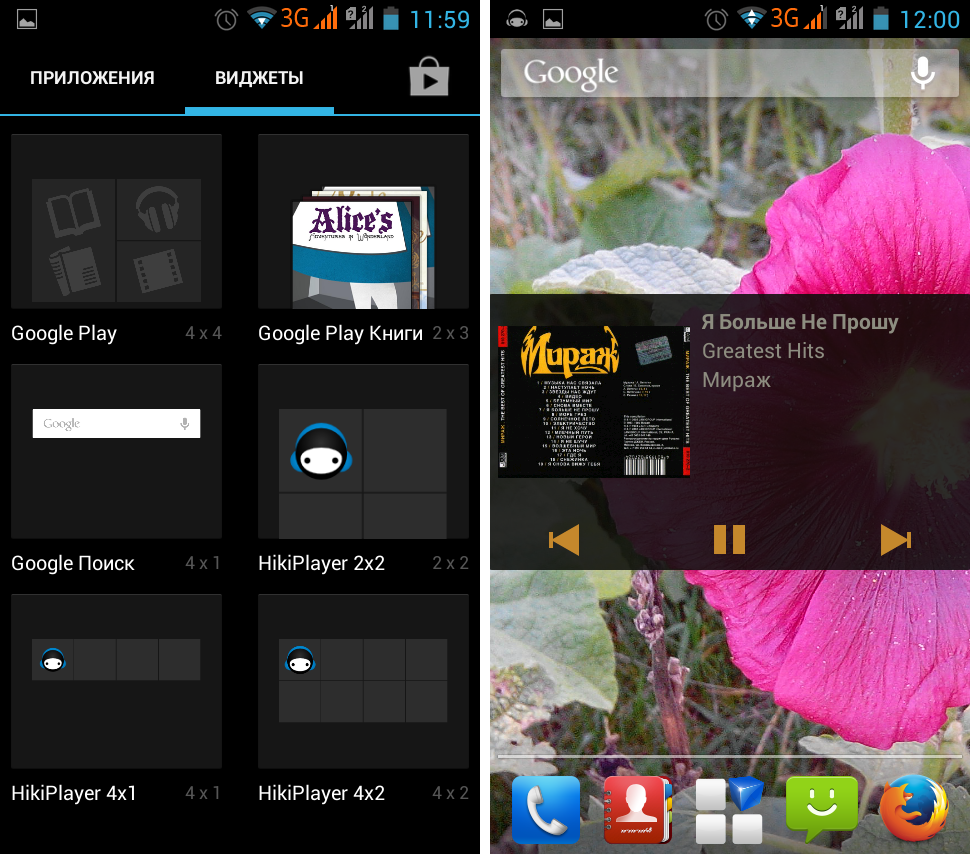Open the Messaging app
This screenshot has width=970, height=854.
pos(822,810)
